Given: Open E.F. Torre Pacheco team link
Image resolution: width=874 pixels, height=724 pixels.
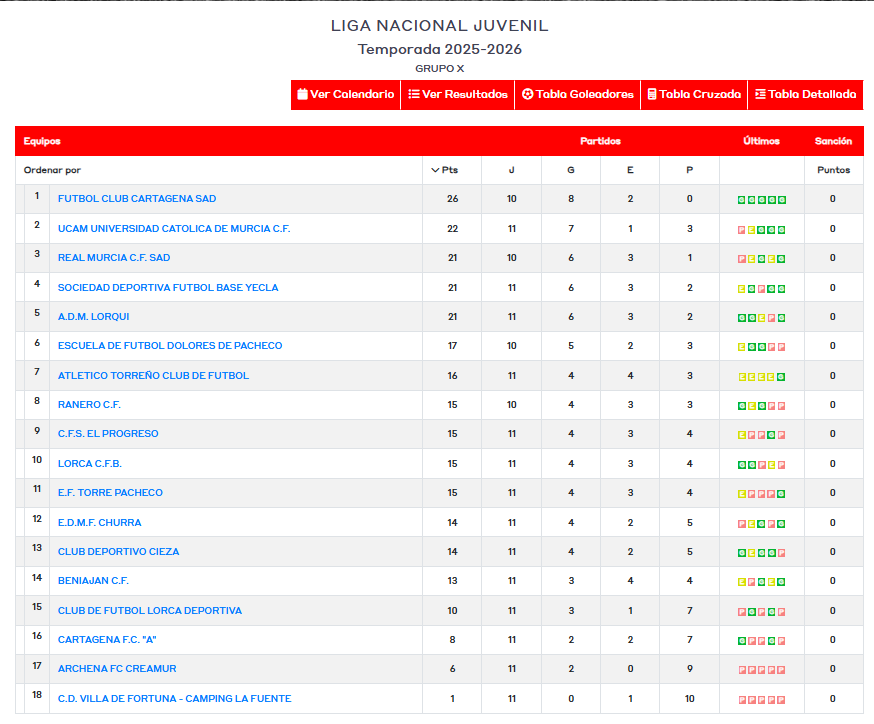Looking at the screenshot, I should click(x=110, y=493).
